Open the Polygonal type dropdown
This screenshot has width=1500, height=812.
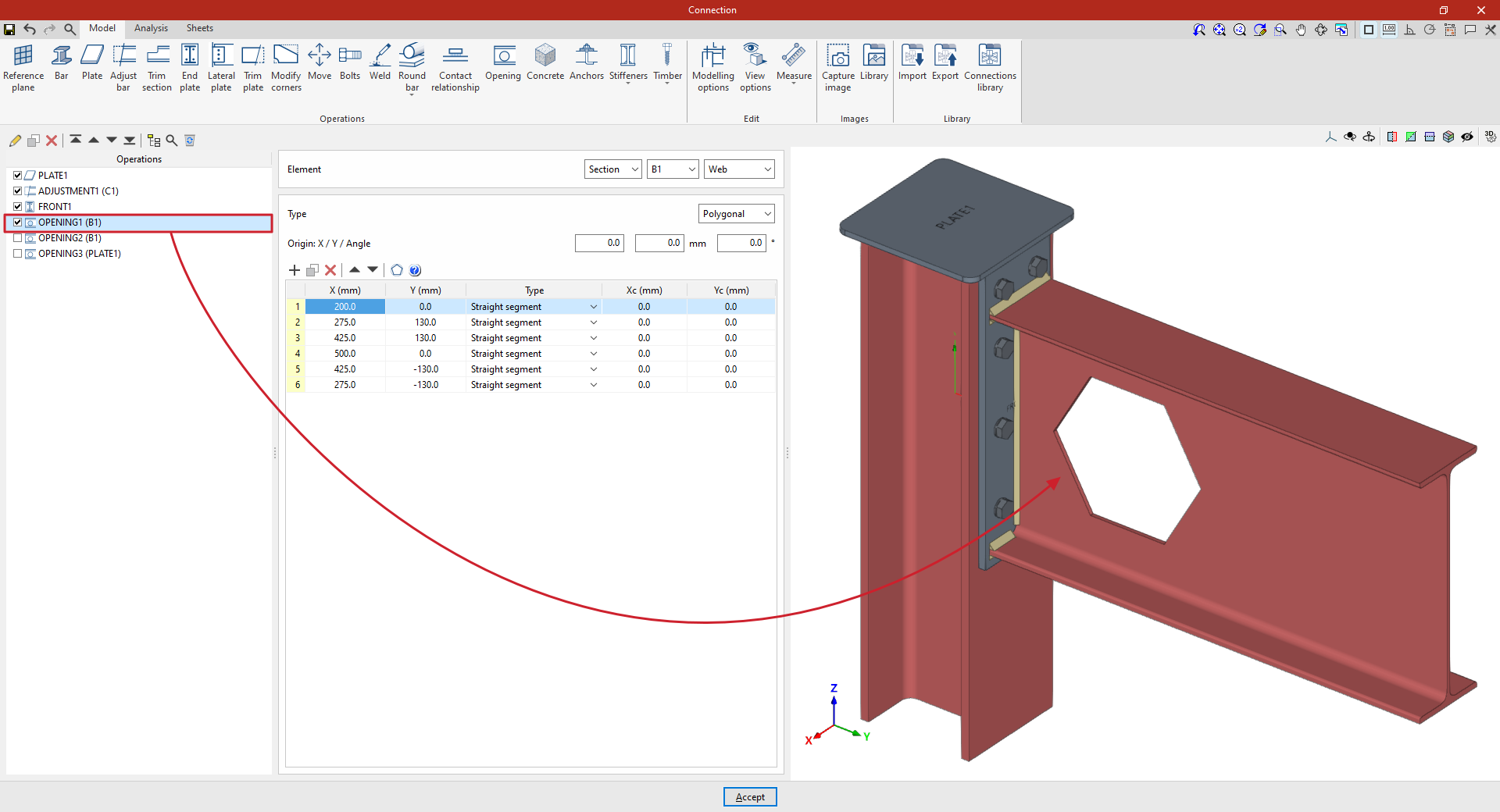pos(736,214)
